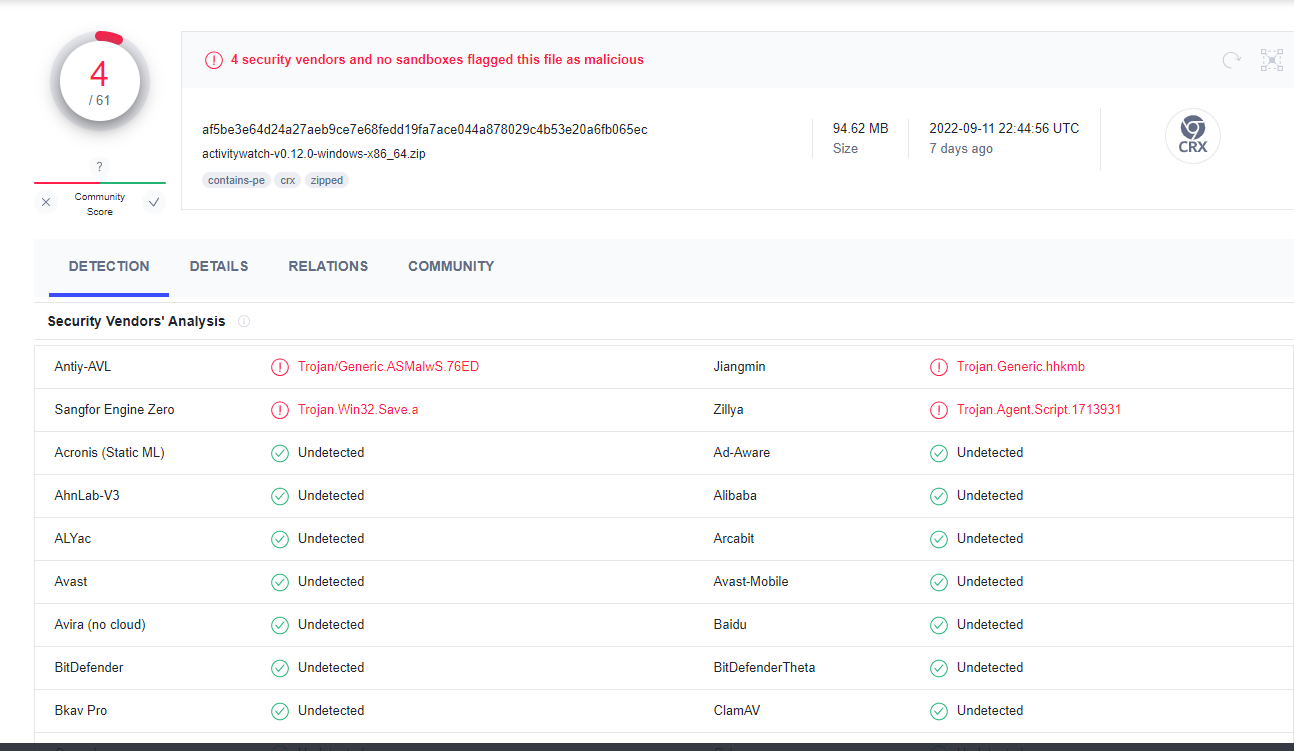Viewport: 1294px width, 751px height.
Task: Open the Trojan.Win32.Save.a detection link
Action: (x=357, y=409)
